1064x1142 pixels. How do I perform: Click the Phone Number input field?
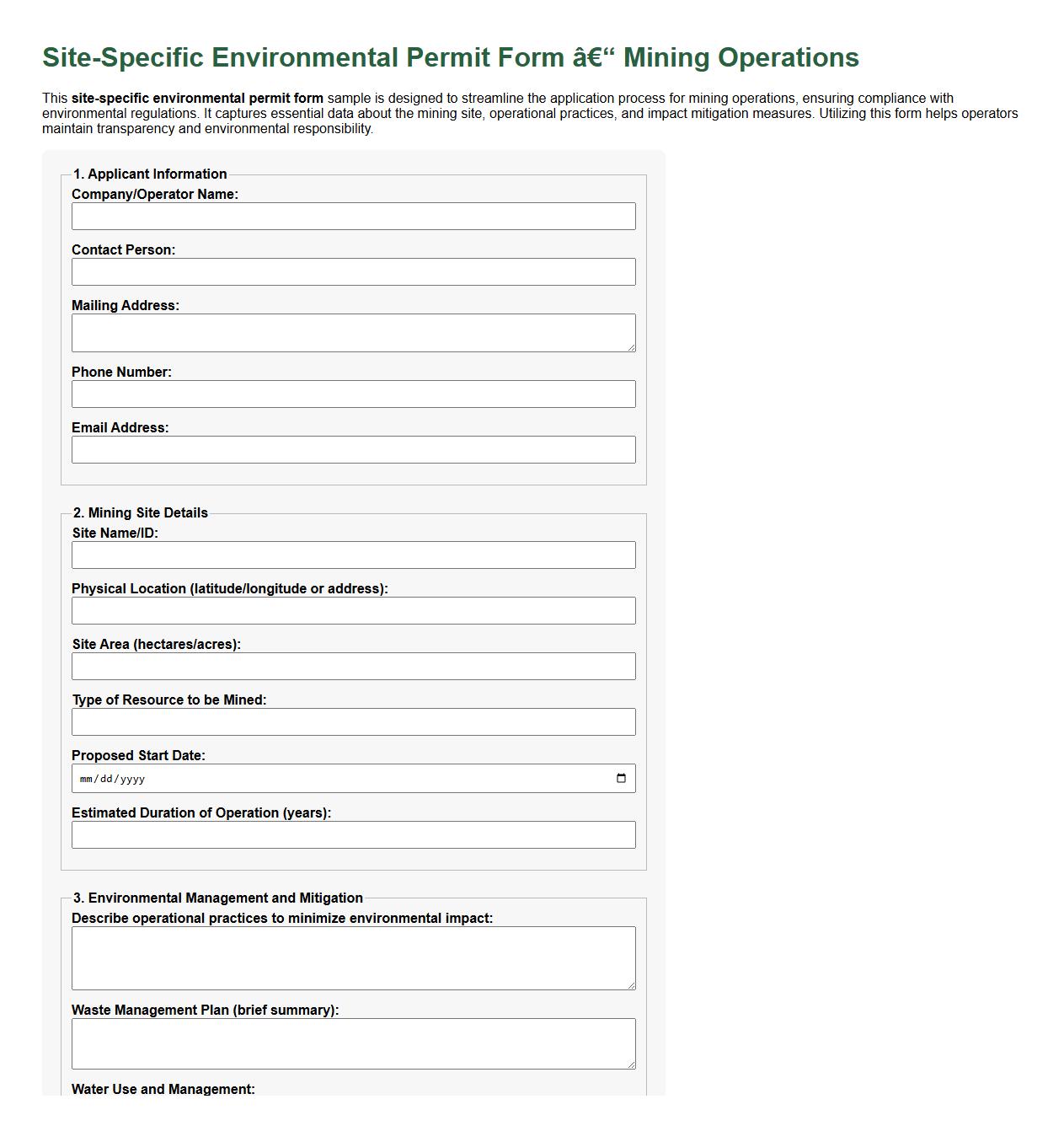point(354,394)
